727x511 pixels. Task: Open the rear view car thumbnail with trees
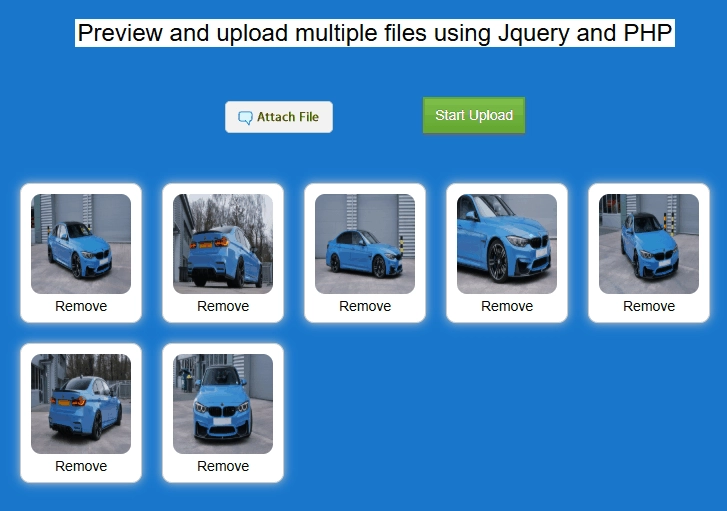(x=223, y=243)
